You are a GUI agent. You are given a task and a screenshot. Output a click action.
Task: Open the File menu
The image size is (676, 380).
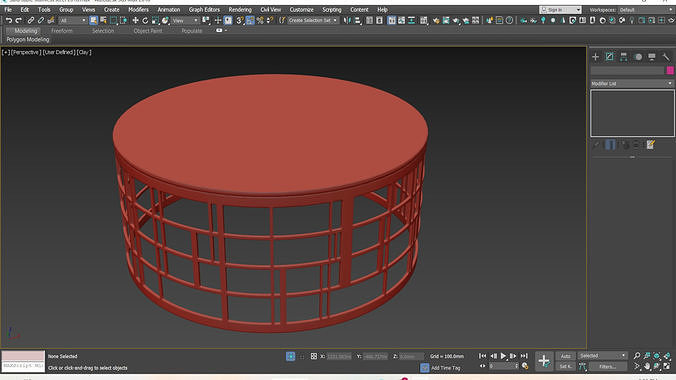(x=8, y=9)
